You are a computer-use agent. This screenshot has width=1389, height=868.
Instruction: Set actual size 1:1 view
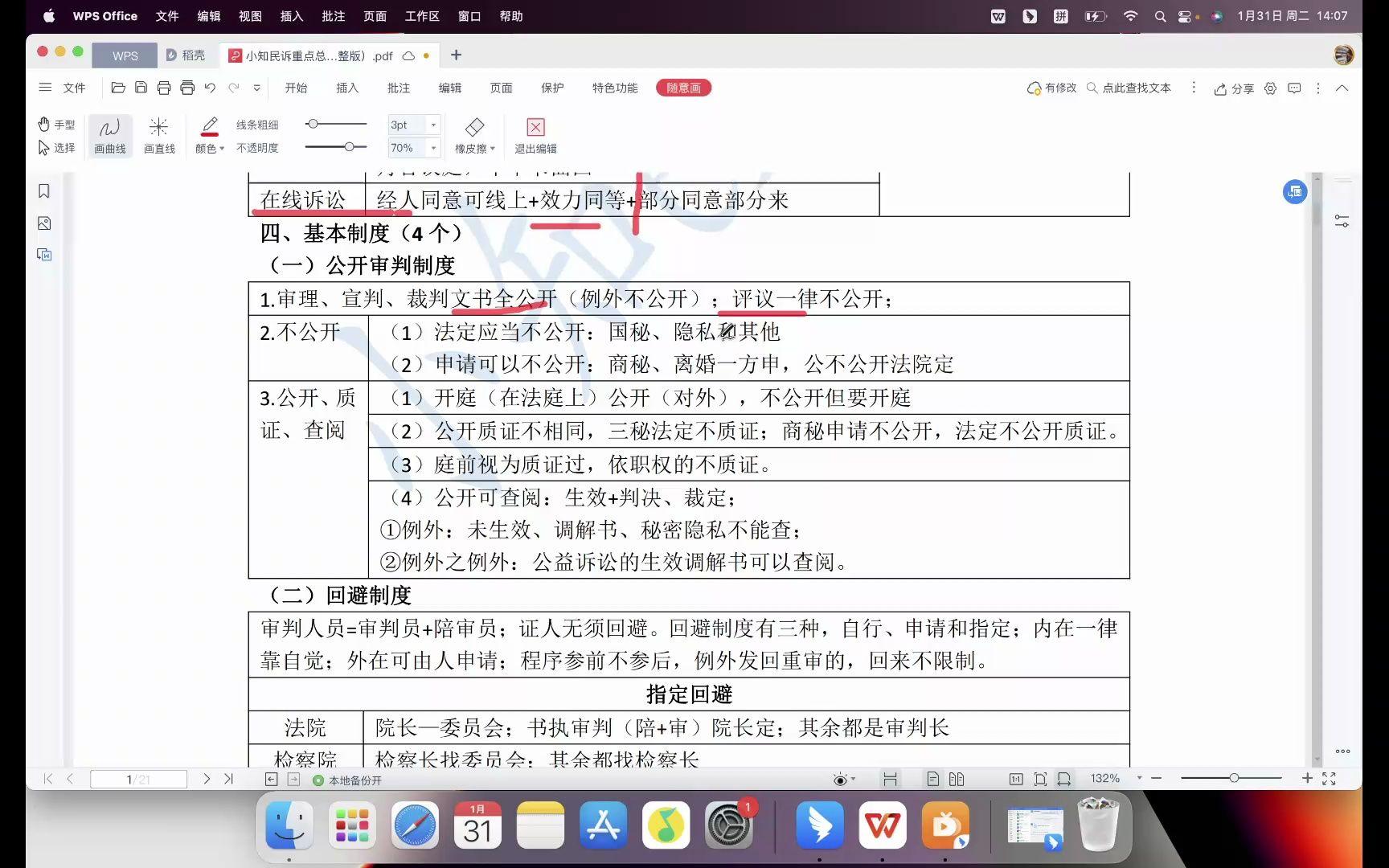coord(1016,779)
